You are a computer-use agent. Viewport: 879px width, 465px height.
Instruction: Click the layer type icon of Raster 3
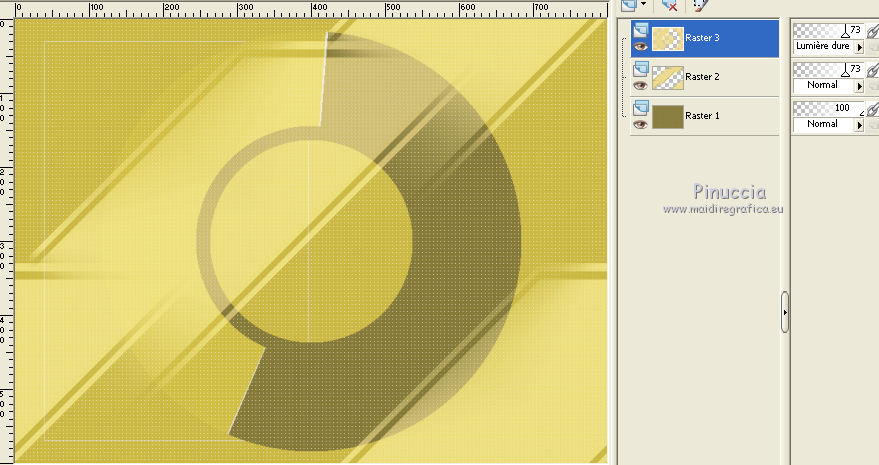(641, 30)
